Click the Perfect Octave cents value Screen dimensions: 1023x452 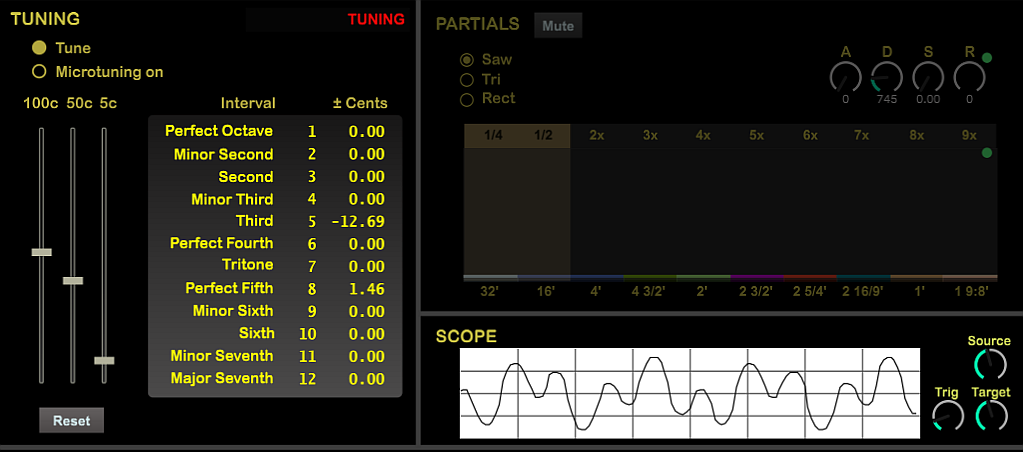click(x=367, y=132)
